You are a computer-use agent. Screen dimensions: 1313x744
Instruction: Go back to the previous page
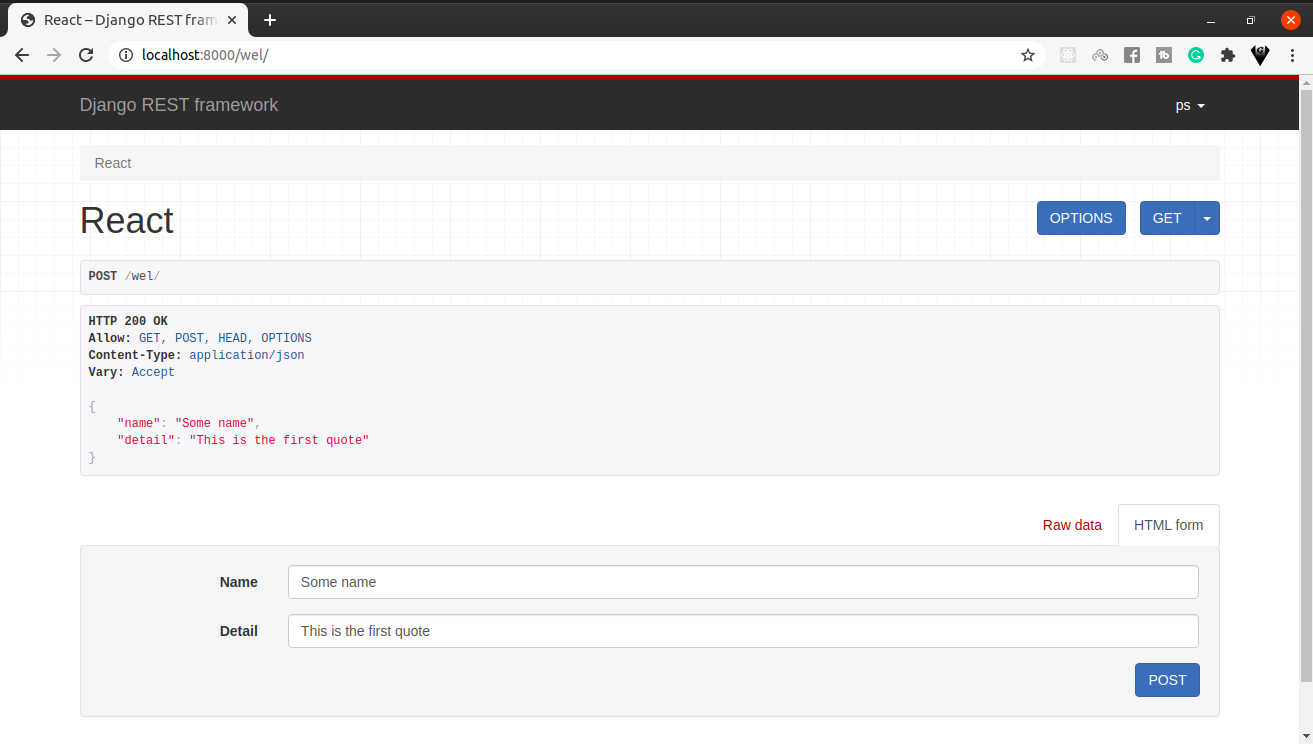coord(22,55)
